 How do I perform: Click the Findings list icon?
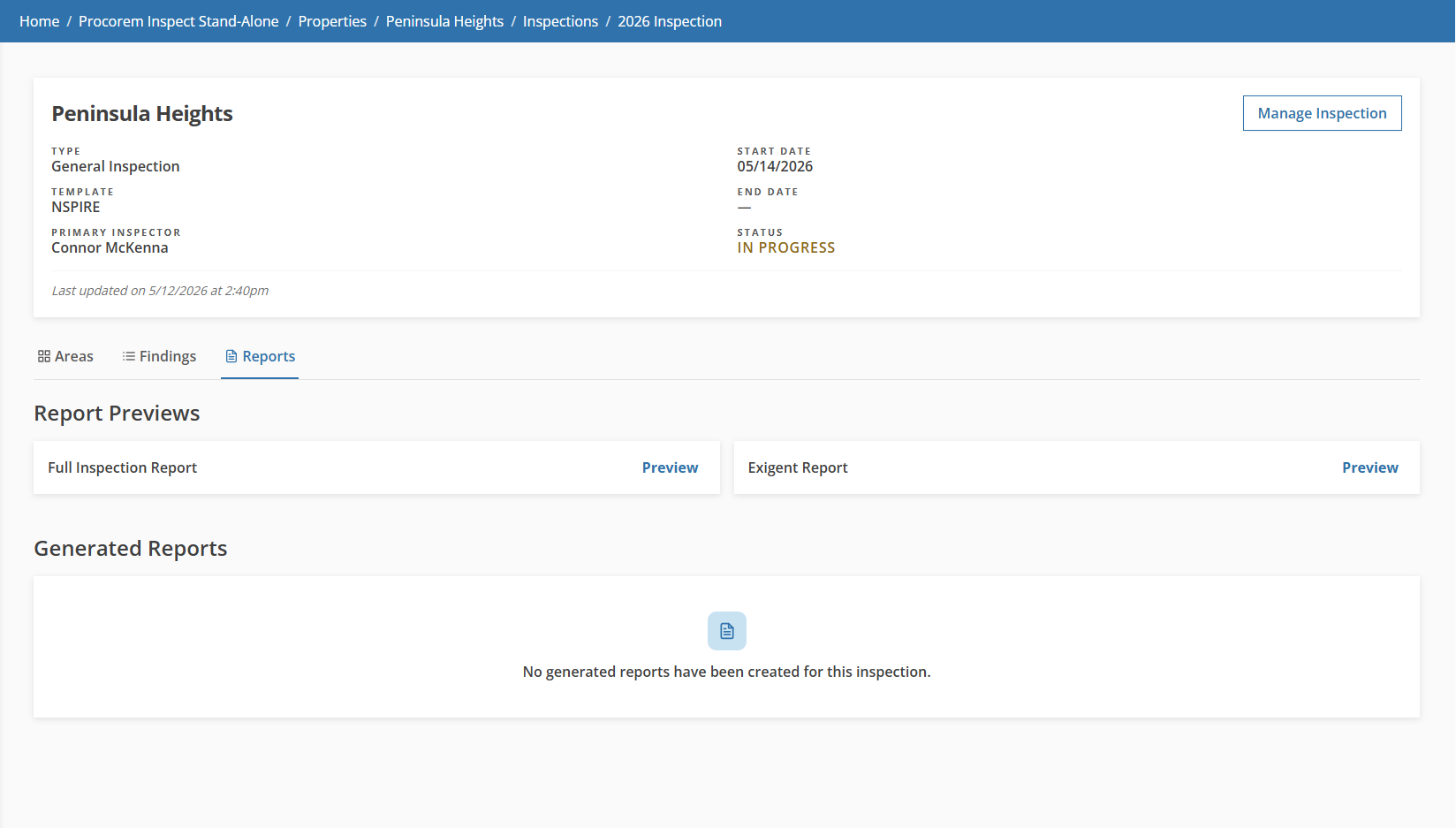click(129, 356)
